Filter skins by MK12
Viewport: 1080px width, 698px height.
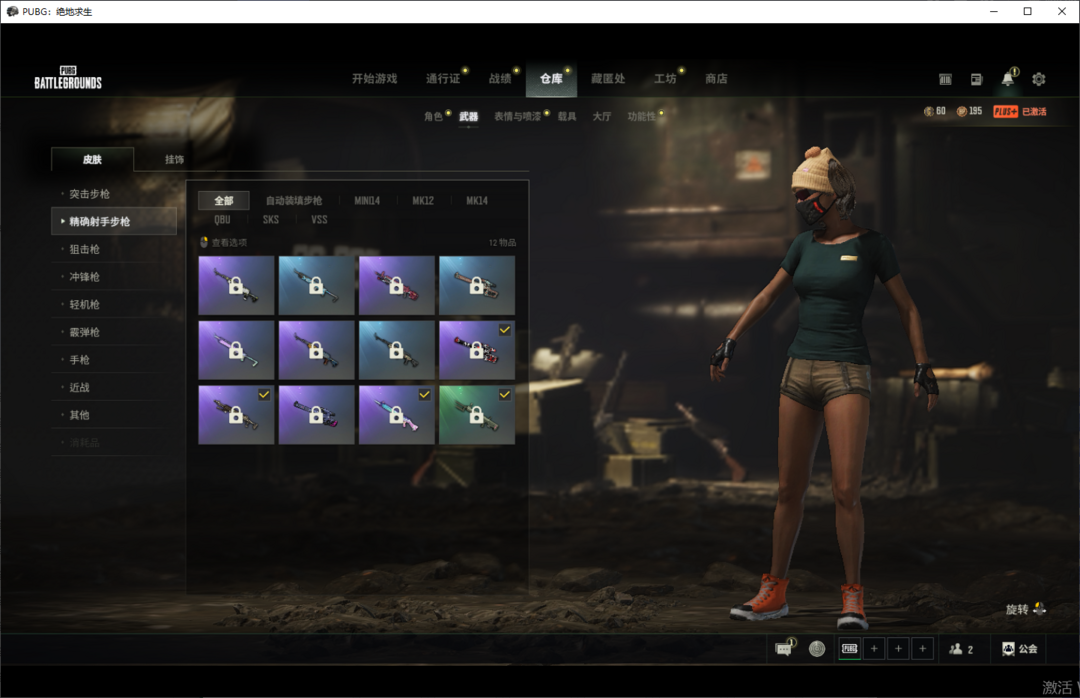coord(423,201)
